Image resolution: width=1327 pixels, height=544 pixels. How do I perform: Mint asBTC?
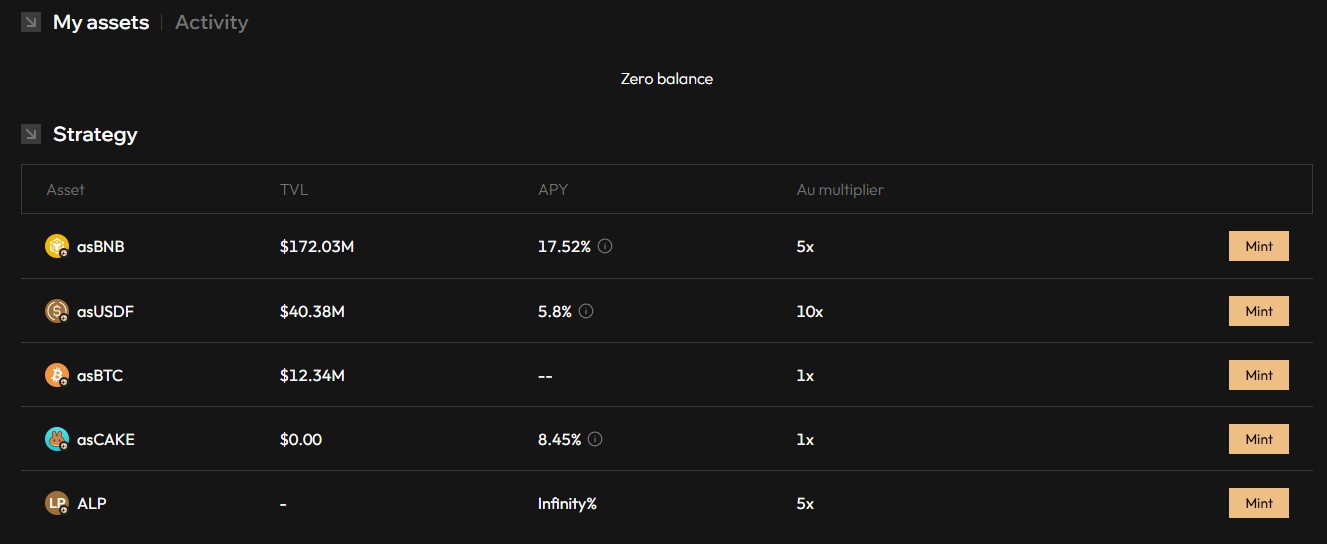click(1259, 375)
